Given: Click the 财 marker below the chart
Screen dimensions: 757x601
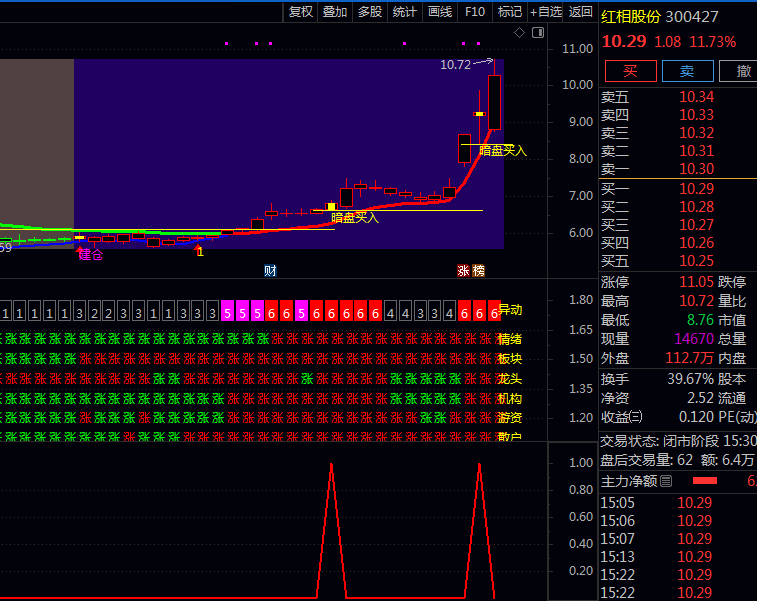Looking at the screenshot, I should click(270, 271).
